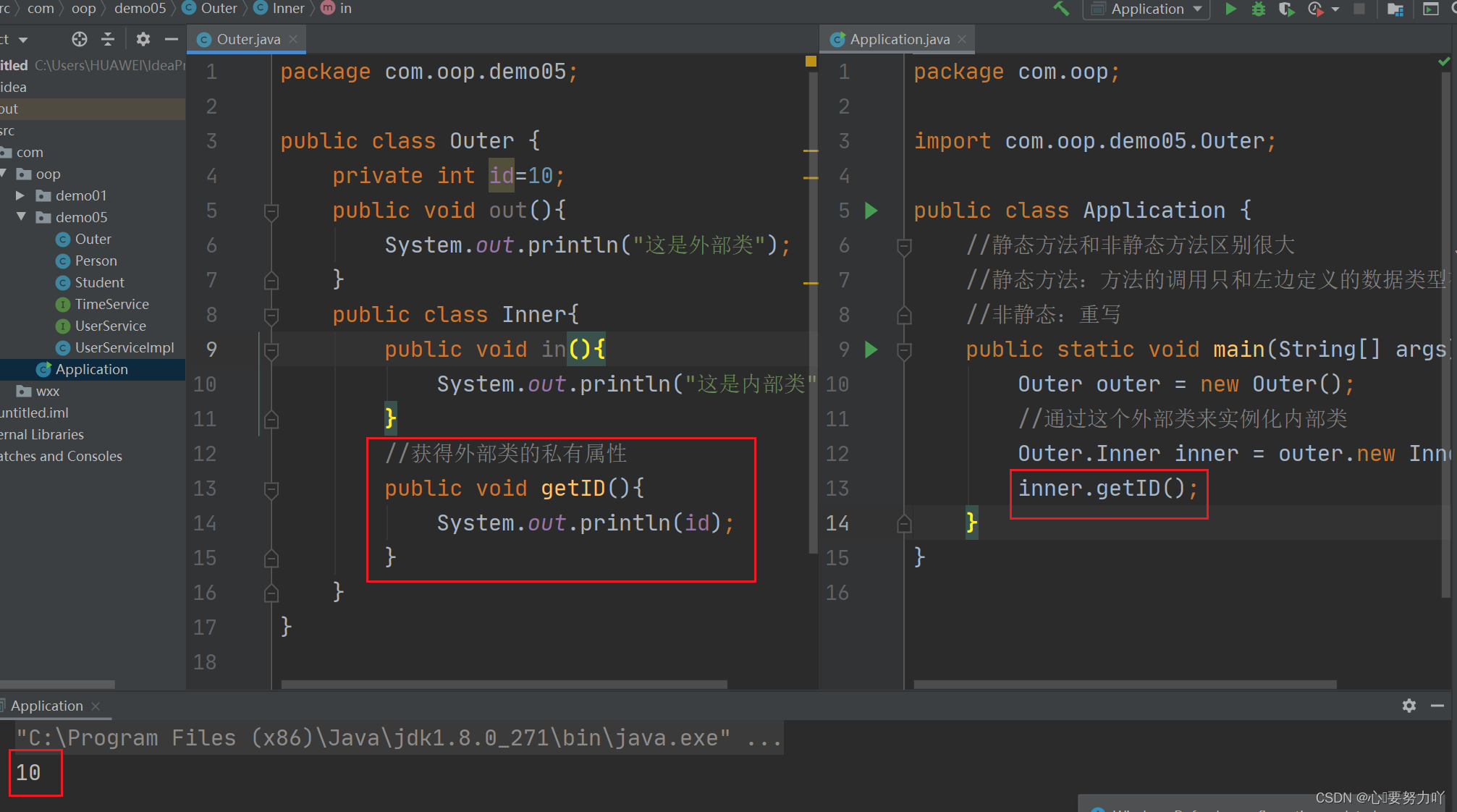Viewport: 1457px width, 812px height.
Task: Expand the demo01 folder
Action: (20, 195)
